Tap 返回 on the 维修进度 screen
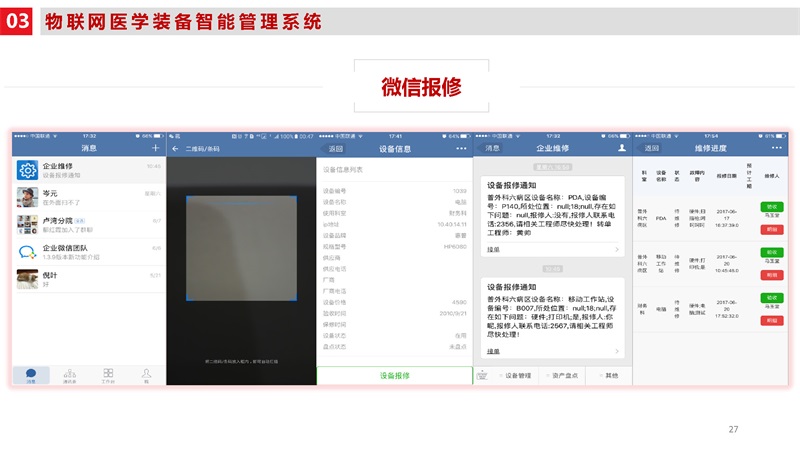The height and width of the screenshot is (450, 800). (651, 148)
